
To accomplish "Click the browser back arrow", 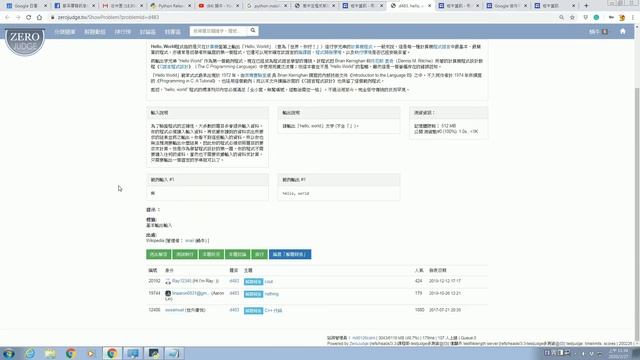I will (7, 18).
